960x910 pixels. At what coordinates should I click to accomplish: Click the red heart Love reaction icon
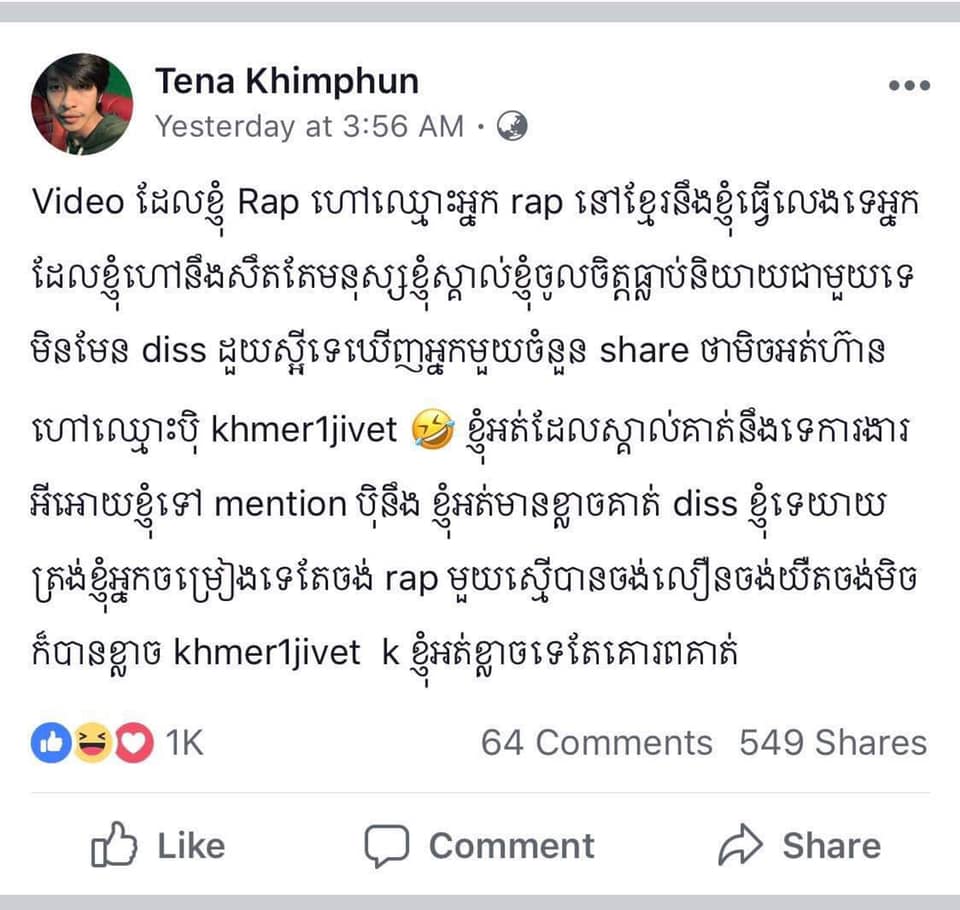pyautogui.click(x=133, y=743)
